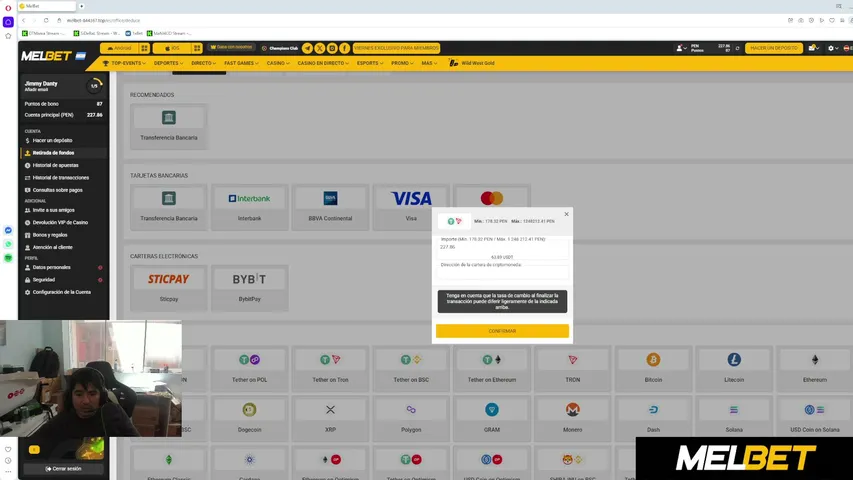
Task: Select the Bitcoin cryptocurrency option
Action: [x=653, y=368]
